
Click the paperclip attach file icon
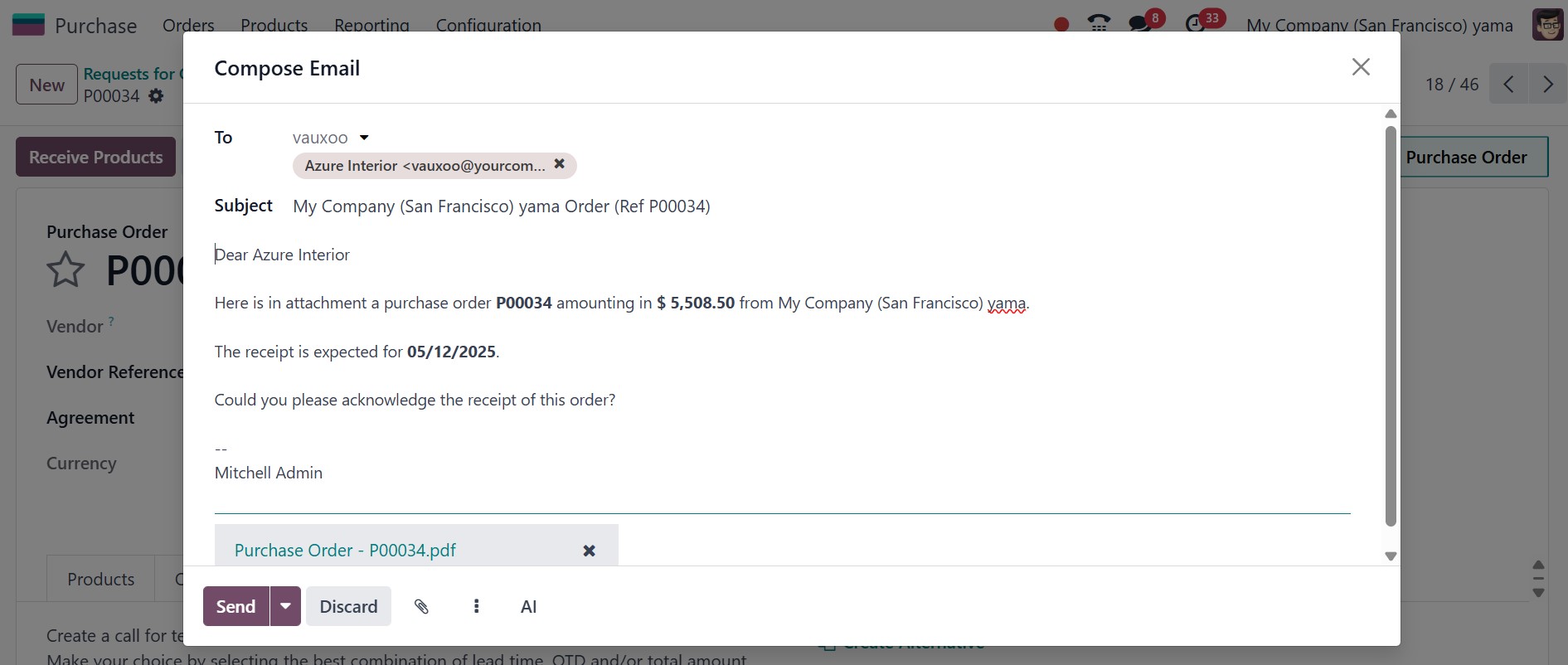tap(421, 606)
